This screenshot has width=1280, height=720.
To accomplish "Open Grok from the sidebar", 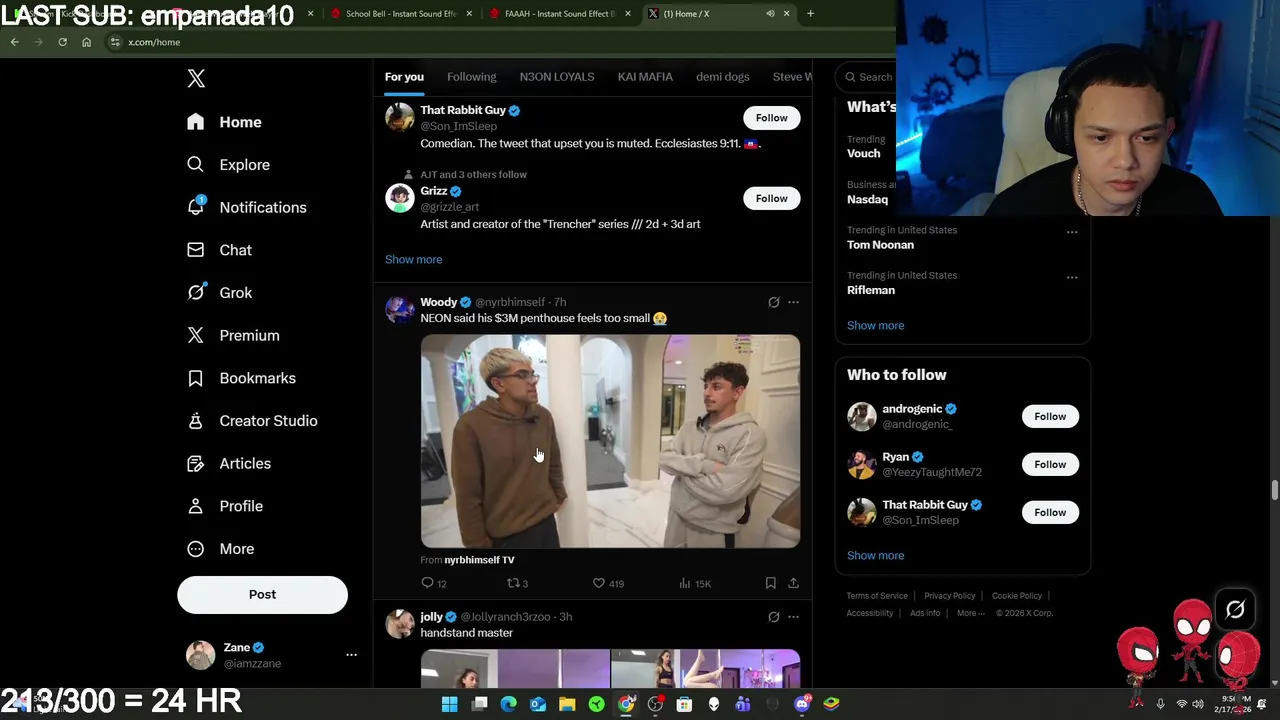I will [x=220, y=293].
